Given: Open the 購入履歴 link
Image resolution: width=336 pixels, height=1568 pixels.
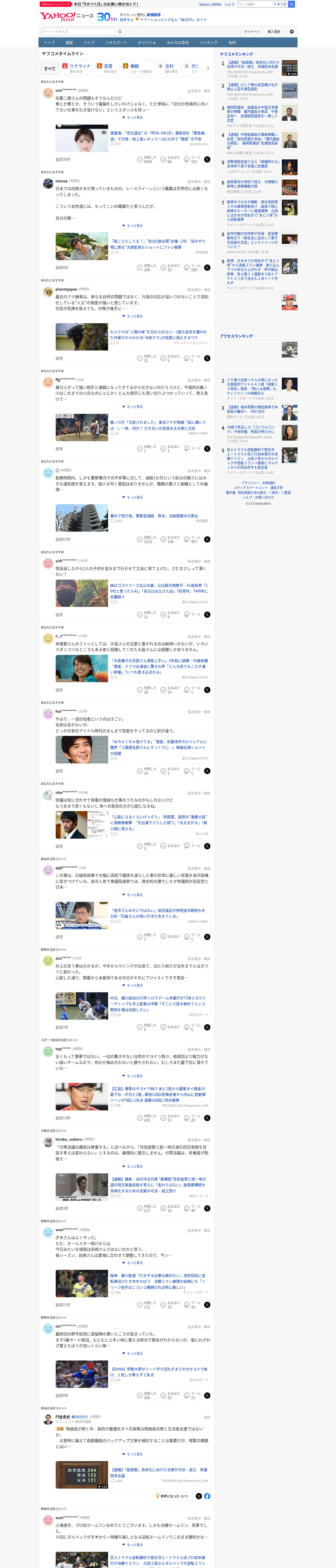Looking at the screenshot, I should coord(274,32).
